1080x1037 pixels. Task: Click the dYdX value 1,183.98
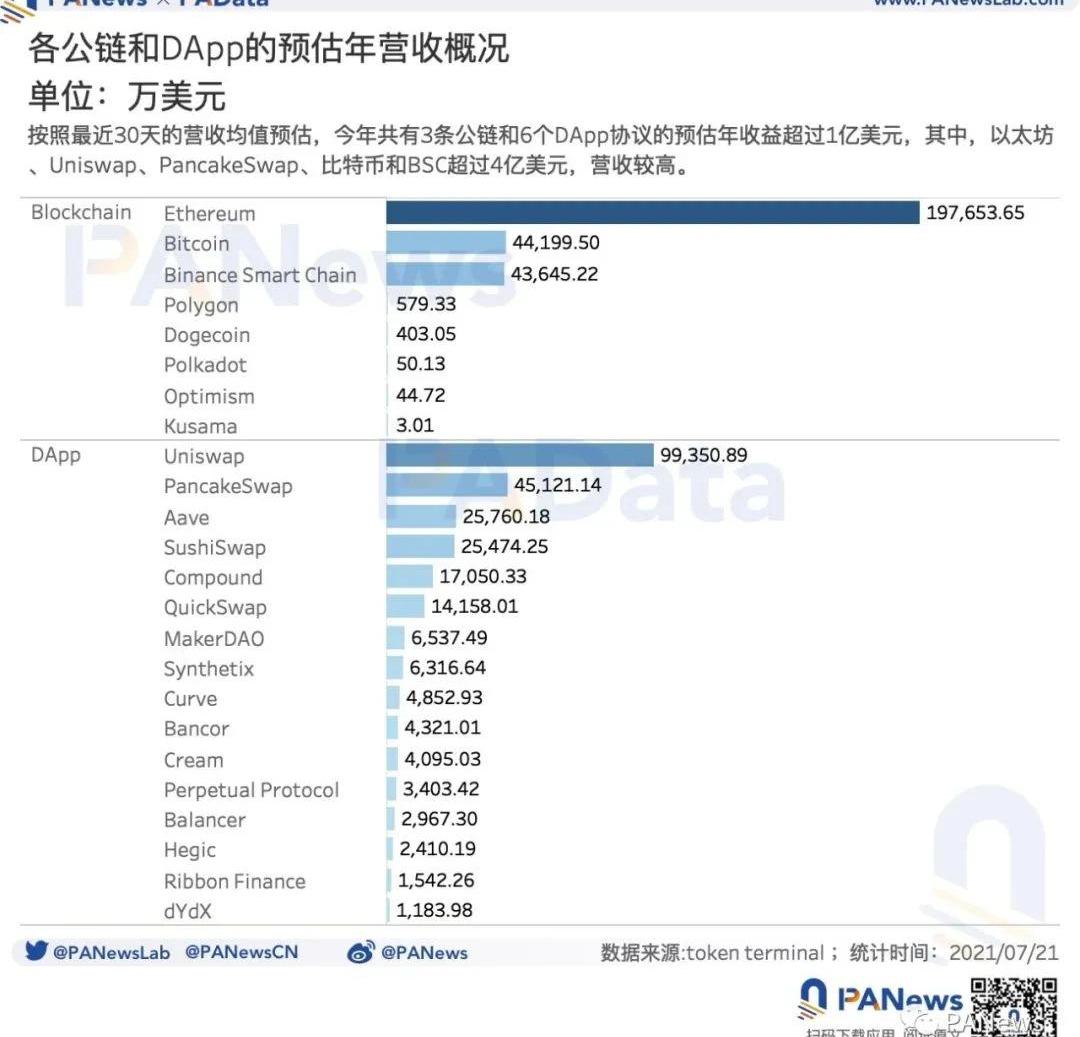(x=434, y=910)
